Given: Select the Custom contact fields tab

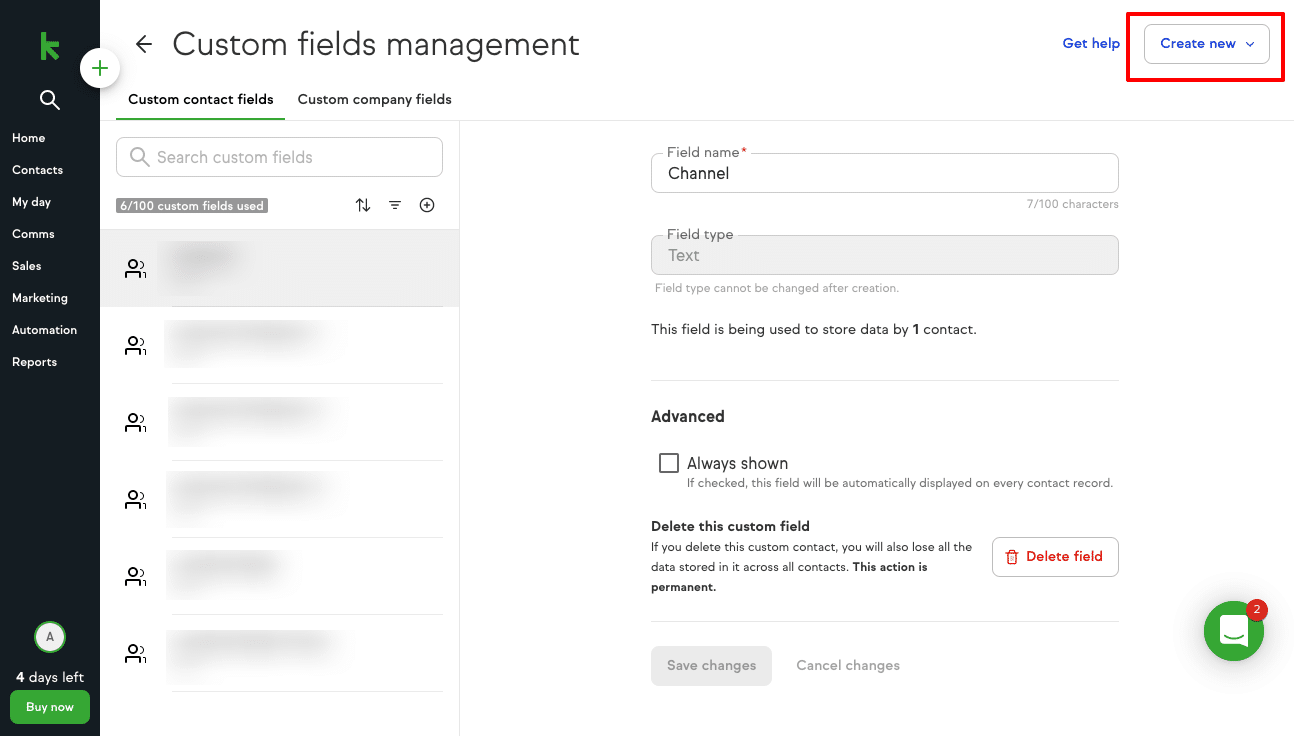Looking at the screenshot, I should (200, 99).
